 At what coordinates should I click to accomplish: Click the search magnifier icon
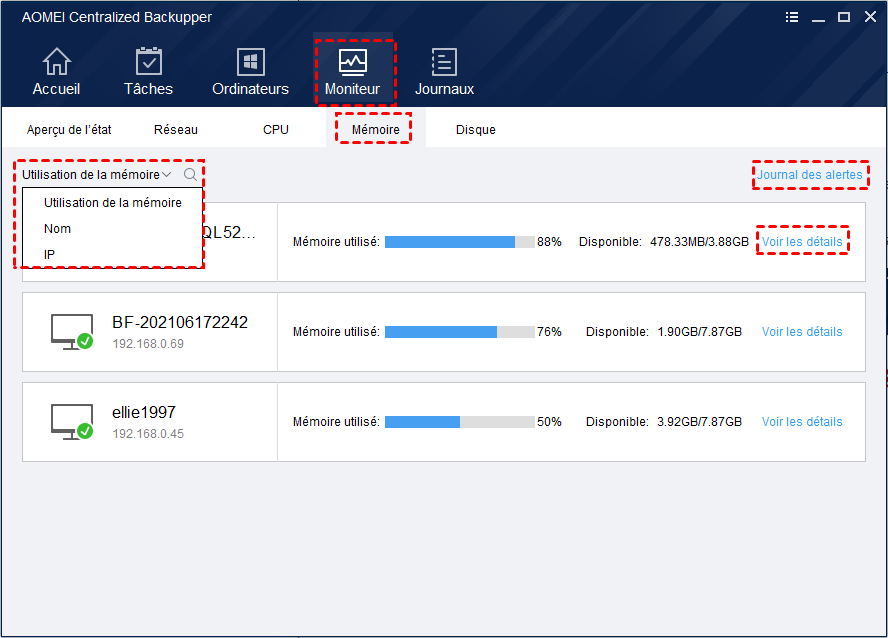tap(190, 174)
